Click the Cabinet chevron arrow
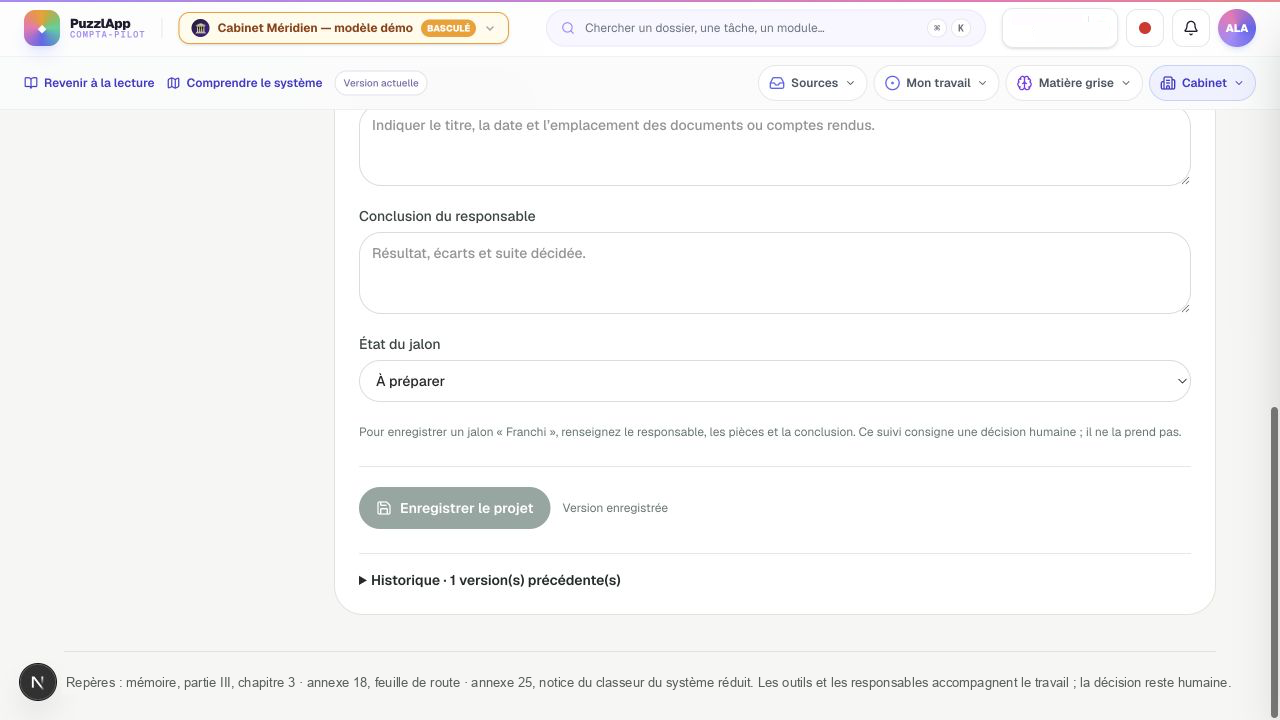 pyautogui.click(x=1239, y=83)
